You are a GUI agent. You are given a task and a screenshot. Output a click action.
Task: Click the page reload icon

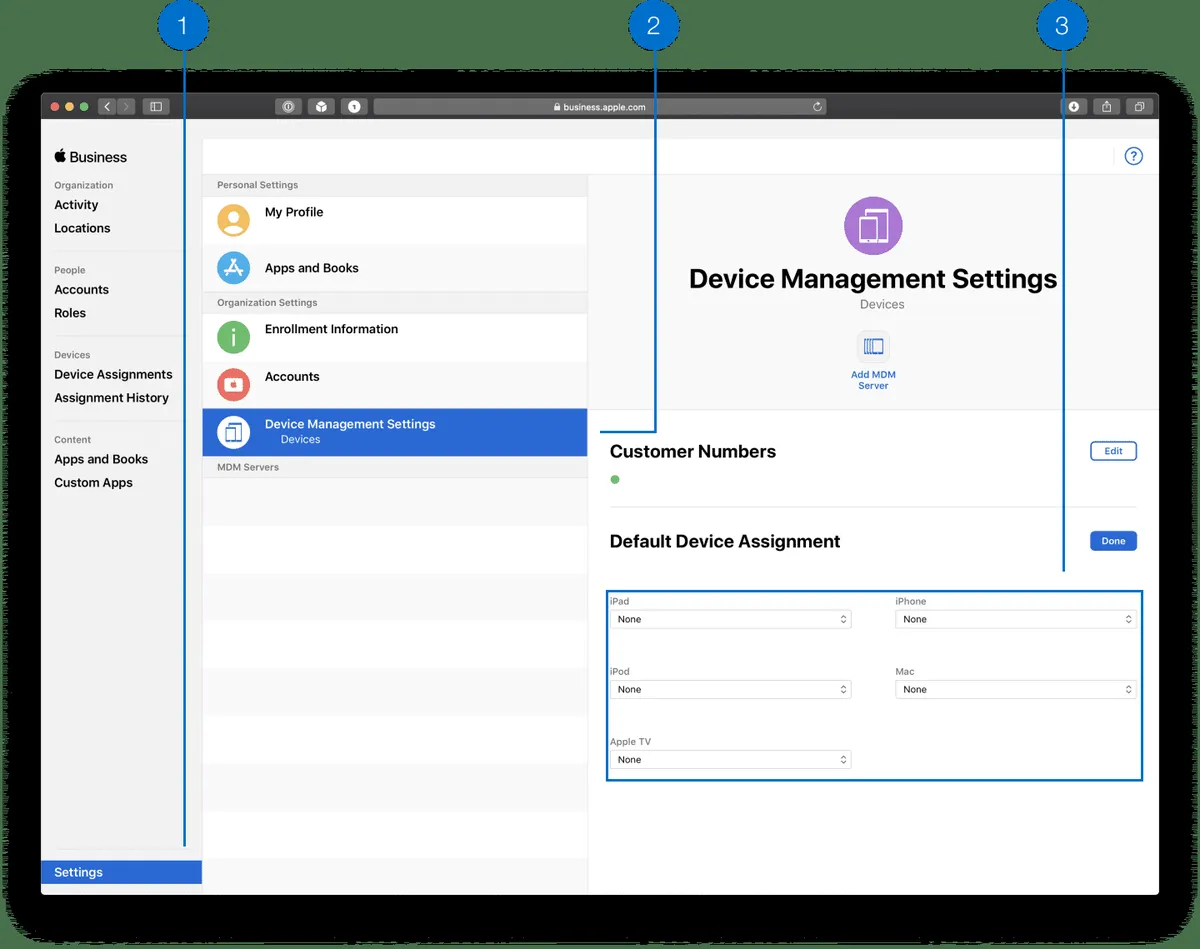(x=817, y=107)
